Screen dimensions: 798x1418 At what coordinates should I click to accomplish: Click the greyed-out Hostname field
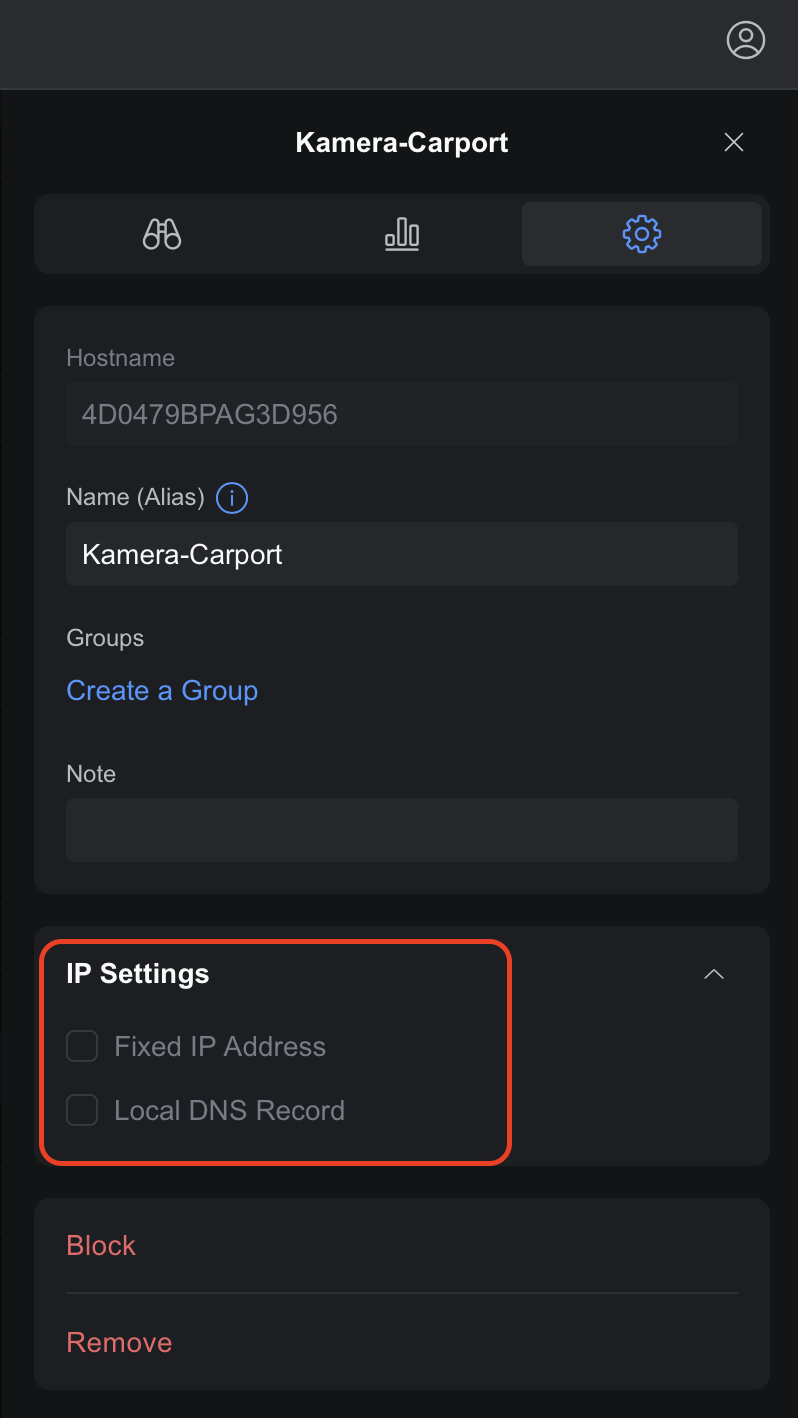pos(402,414)
